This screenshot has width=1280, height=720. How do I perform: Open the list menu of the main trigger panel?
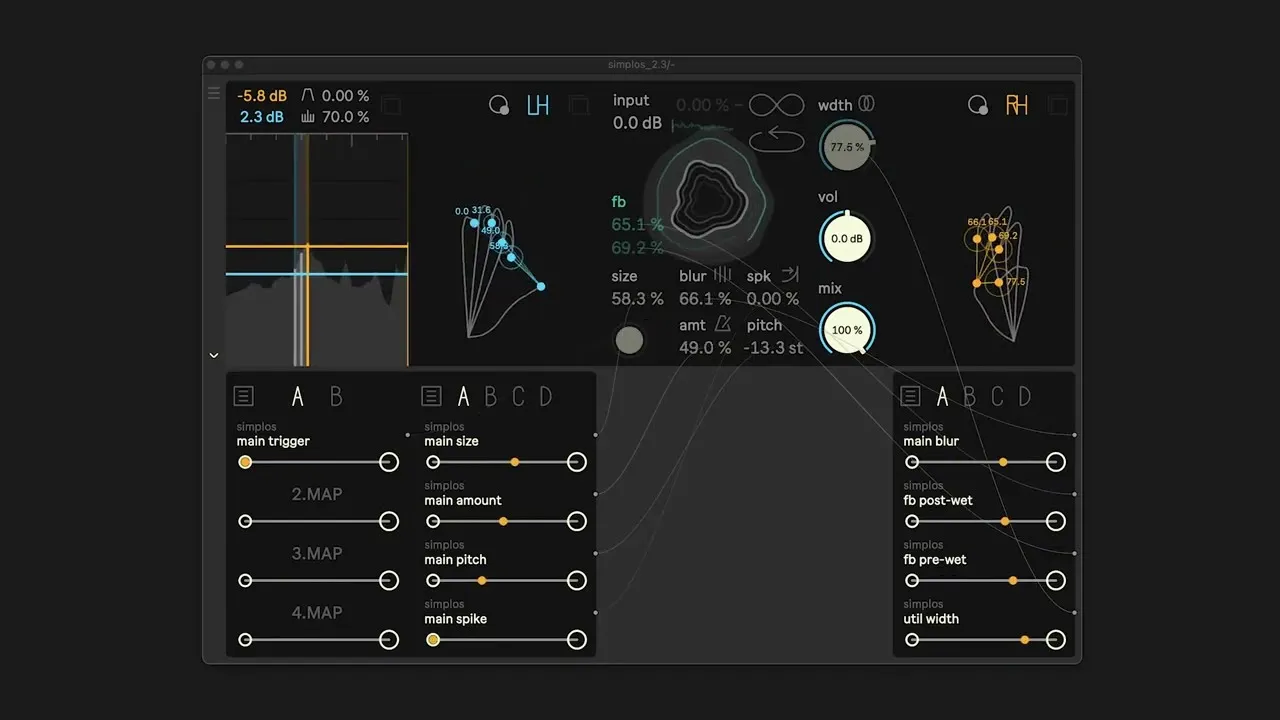[x=243, y=396]
